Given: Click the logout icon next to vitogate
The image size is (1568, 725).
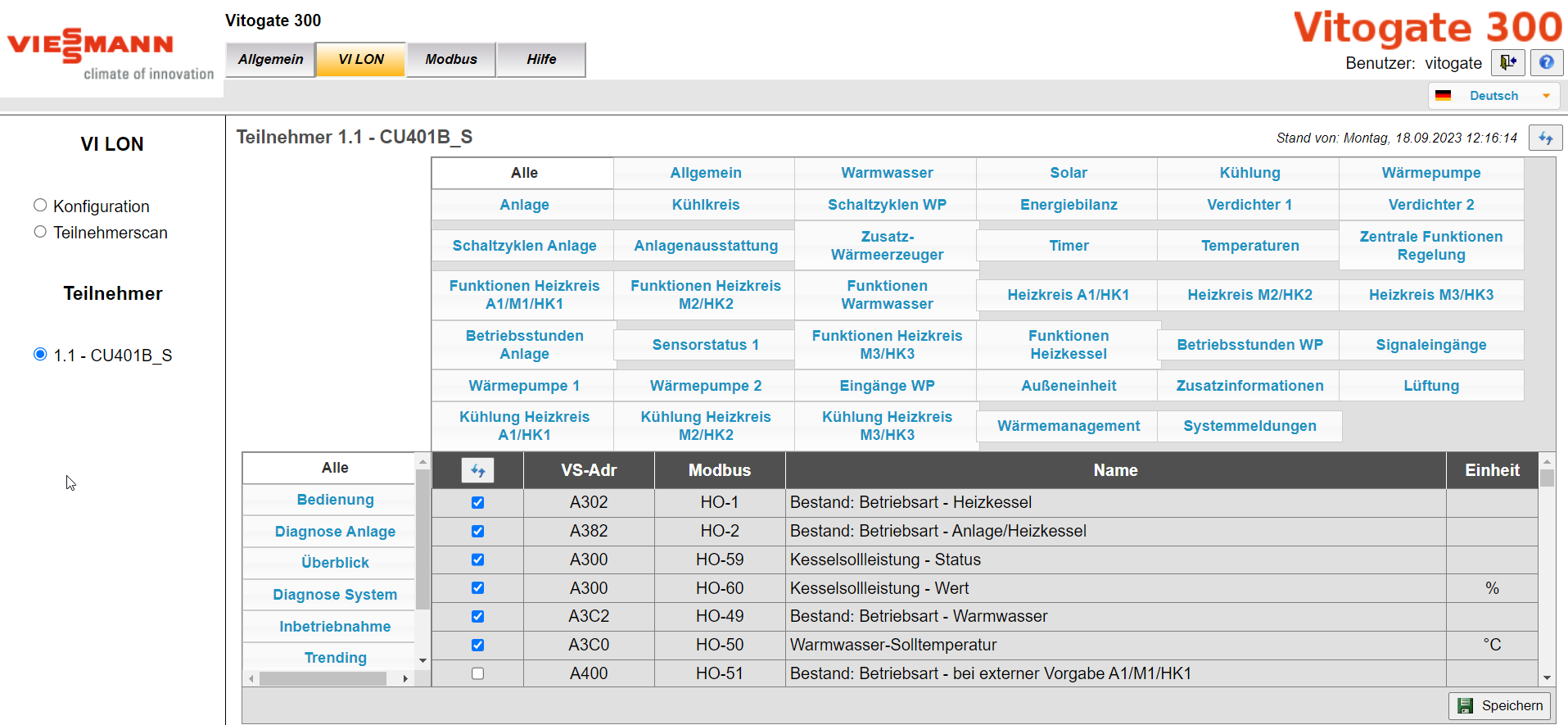Looking at the screenshot, I should point(1507,62).
